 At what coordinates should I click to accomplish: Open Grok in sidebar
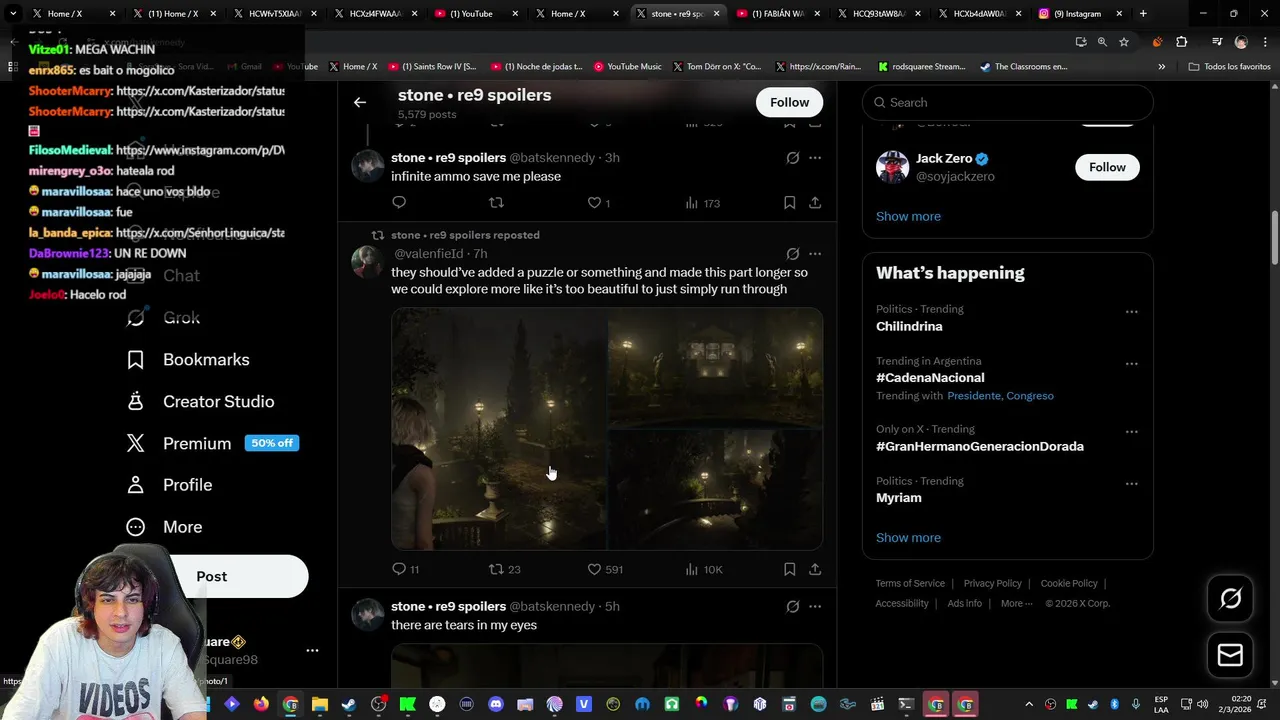pyautogui.click(x=164, y=318)
